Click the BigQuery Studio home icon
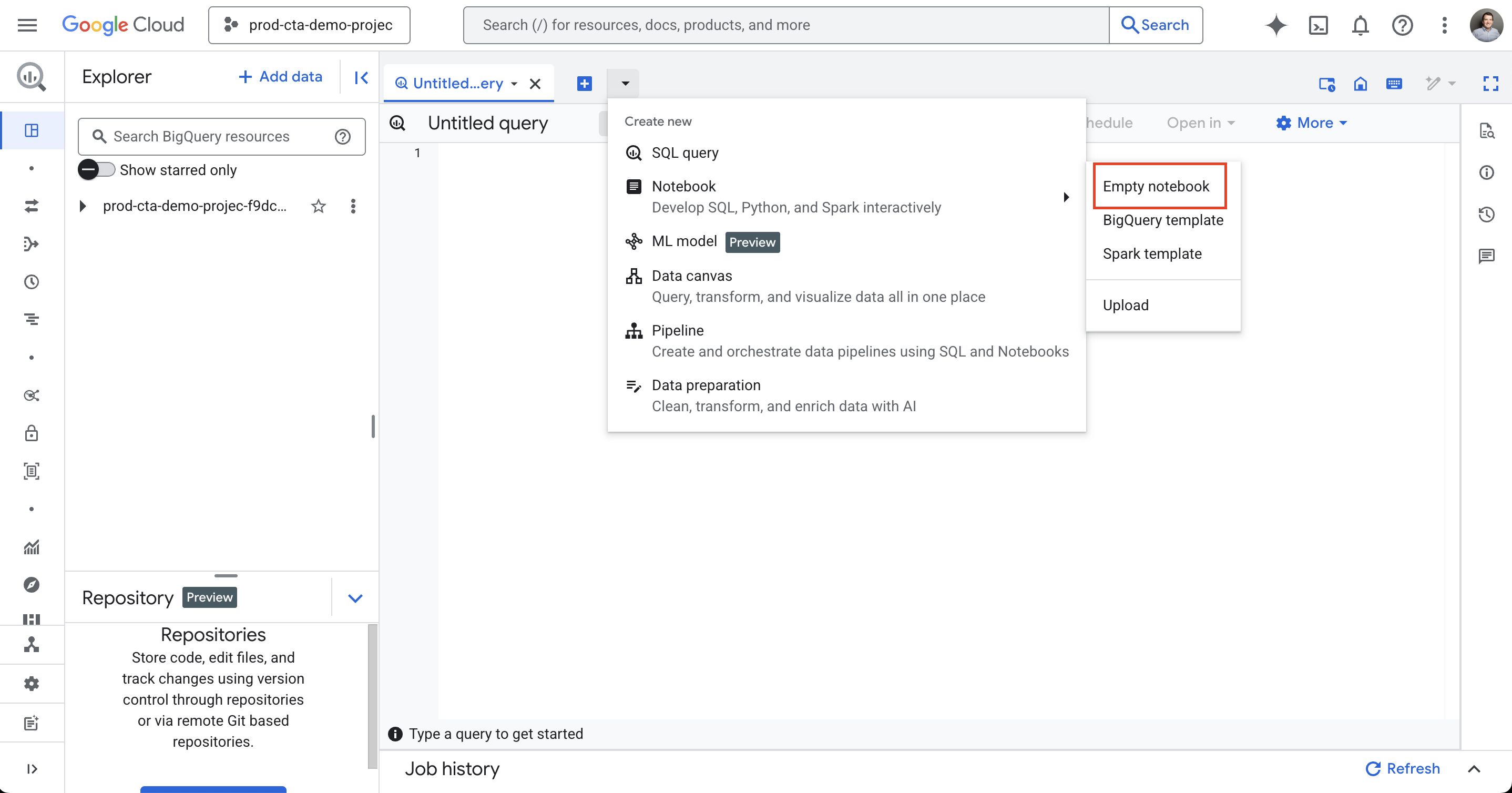Viewport: 1512px width, 793px height. [1360, 84]
